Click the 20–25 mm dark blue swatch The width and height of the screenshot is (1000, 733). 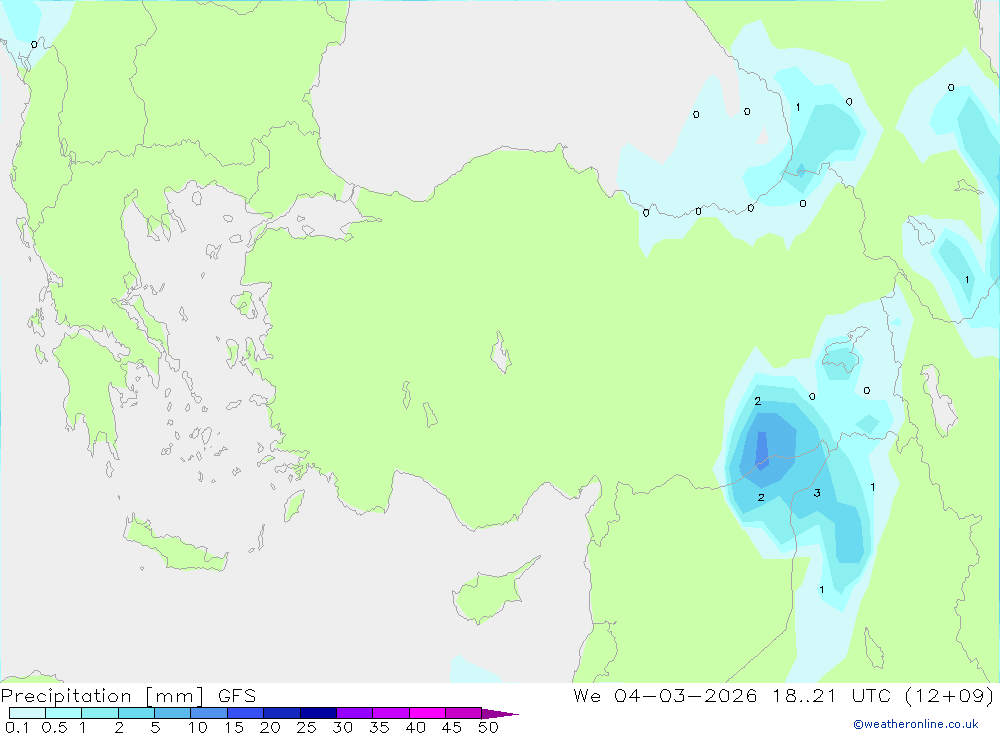point(282,713)
